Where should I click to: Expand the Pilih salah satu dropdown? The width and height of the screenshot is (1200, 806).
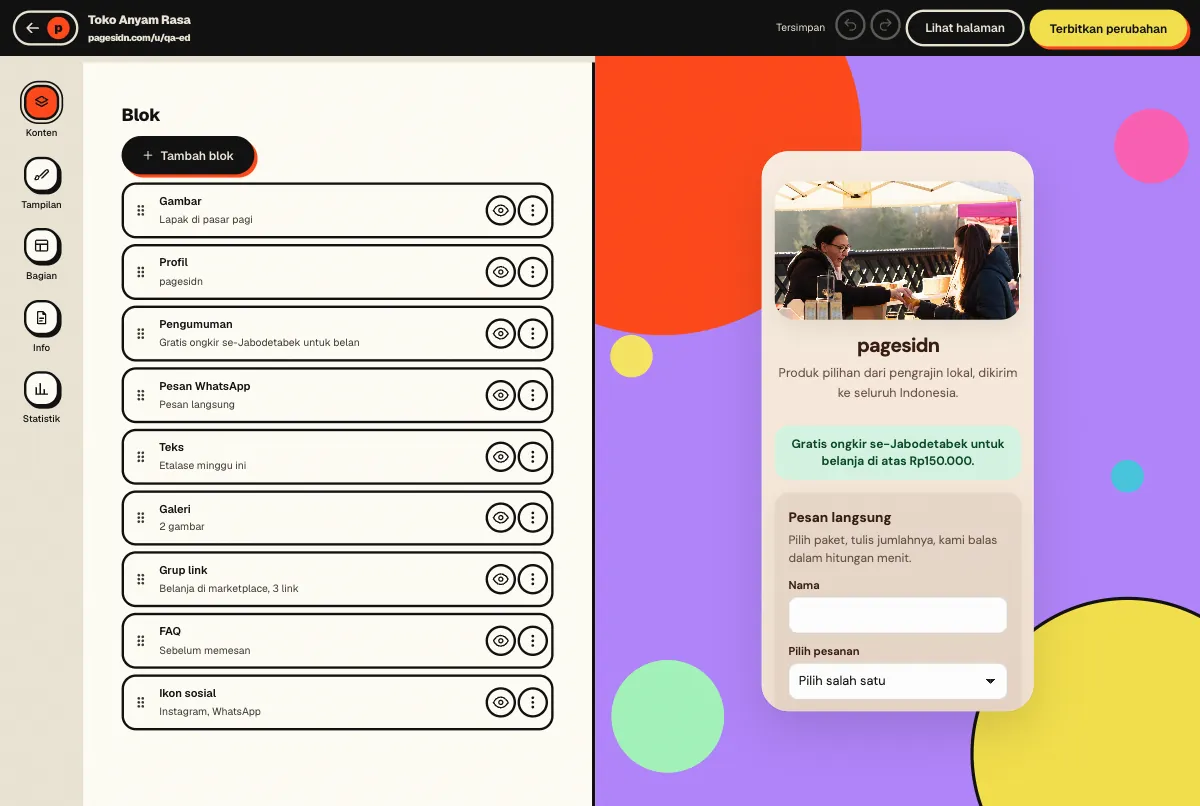click(897, 681)
